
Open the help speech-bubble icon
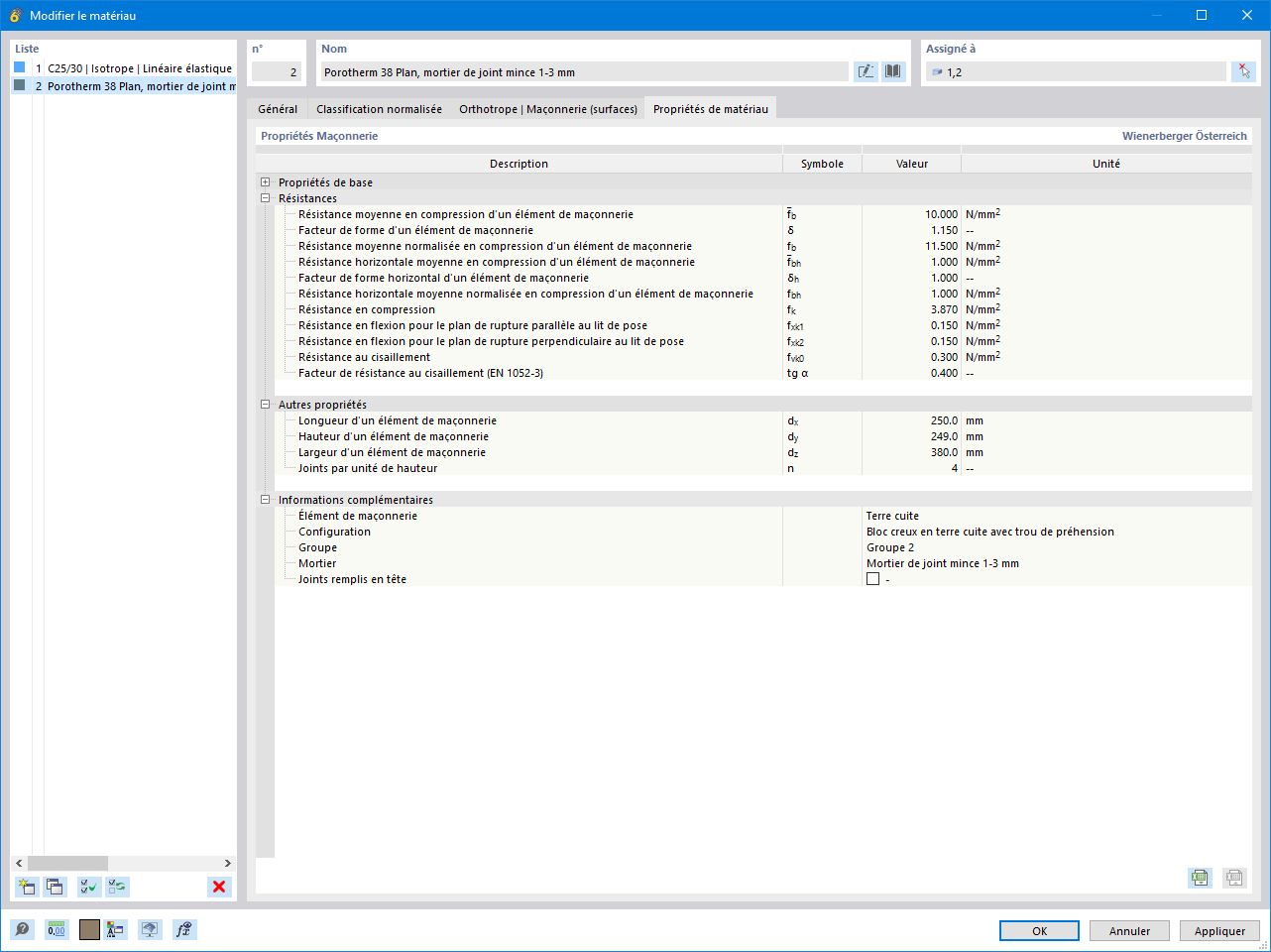tap(23, 929)
